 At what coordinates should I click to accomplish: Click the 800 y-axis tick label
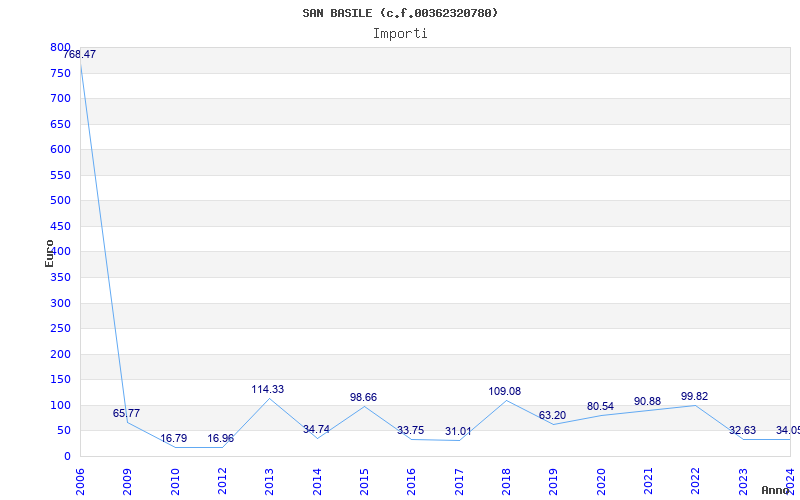pyautogui.click(x=60, y=47)
